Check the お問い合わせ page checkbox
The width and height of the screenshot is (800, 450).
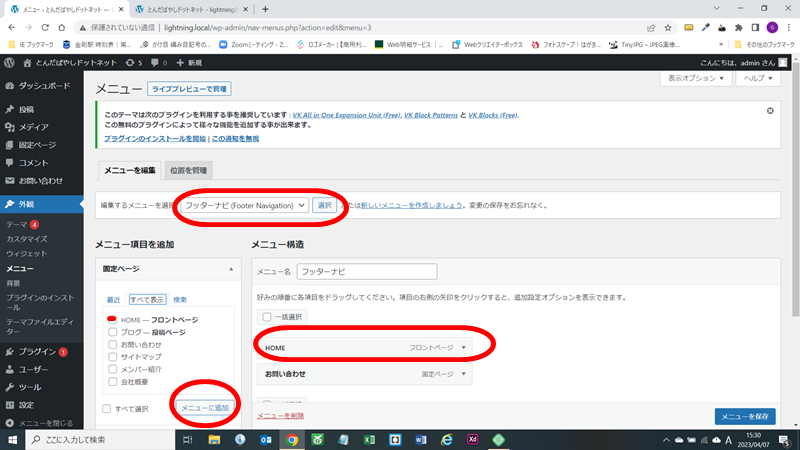(x=112, y=344)
